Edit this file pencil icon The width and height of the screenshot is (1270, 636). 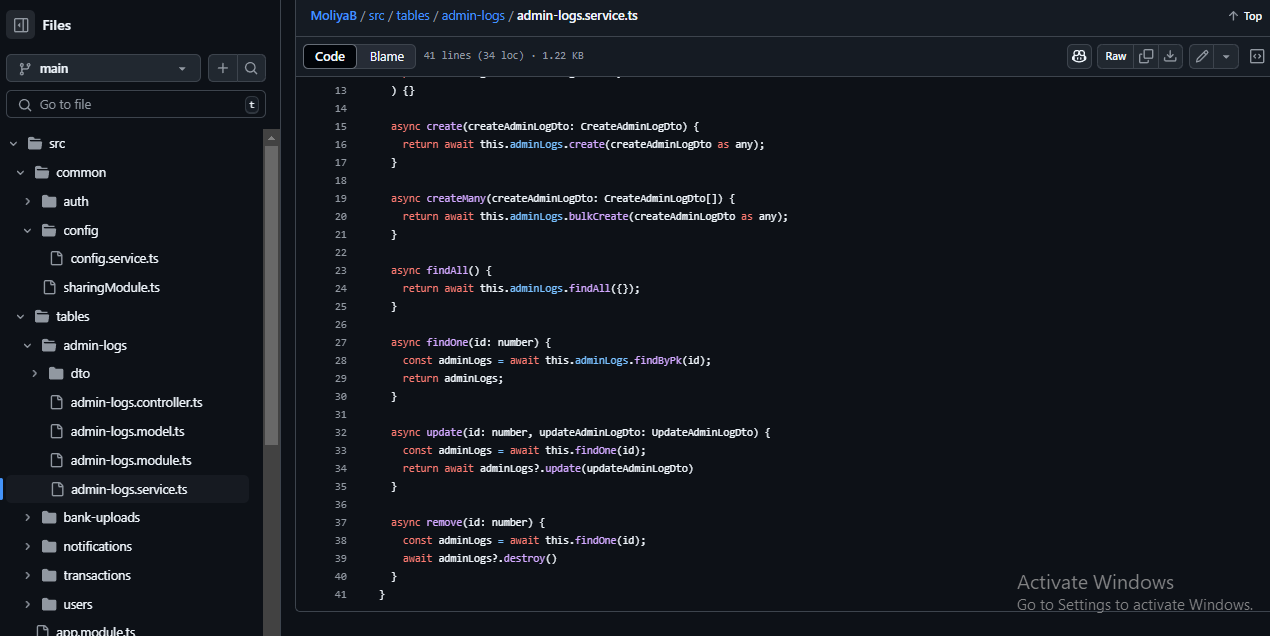click(1202, 56)
